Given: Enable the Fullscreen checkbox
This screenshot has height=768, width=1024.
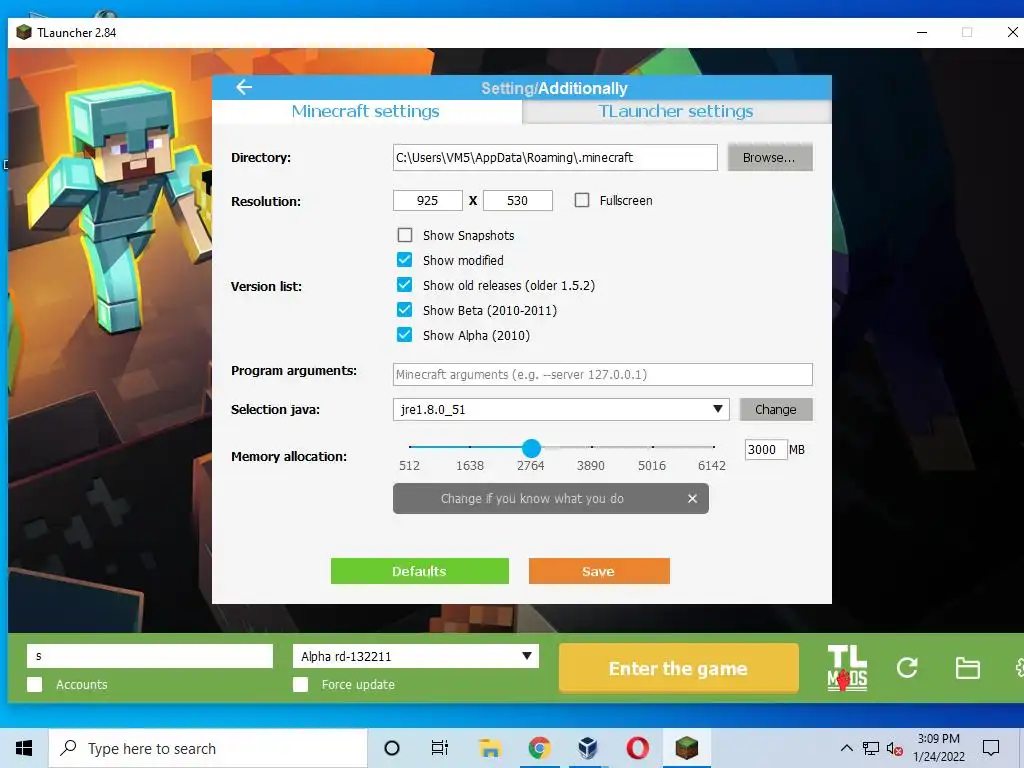Looking at the screenshot, I should coord(582,200).
